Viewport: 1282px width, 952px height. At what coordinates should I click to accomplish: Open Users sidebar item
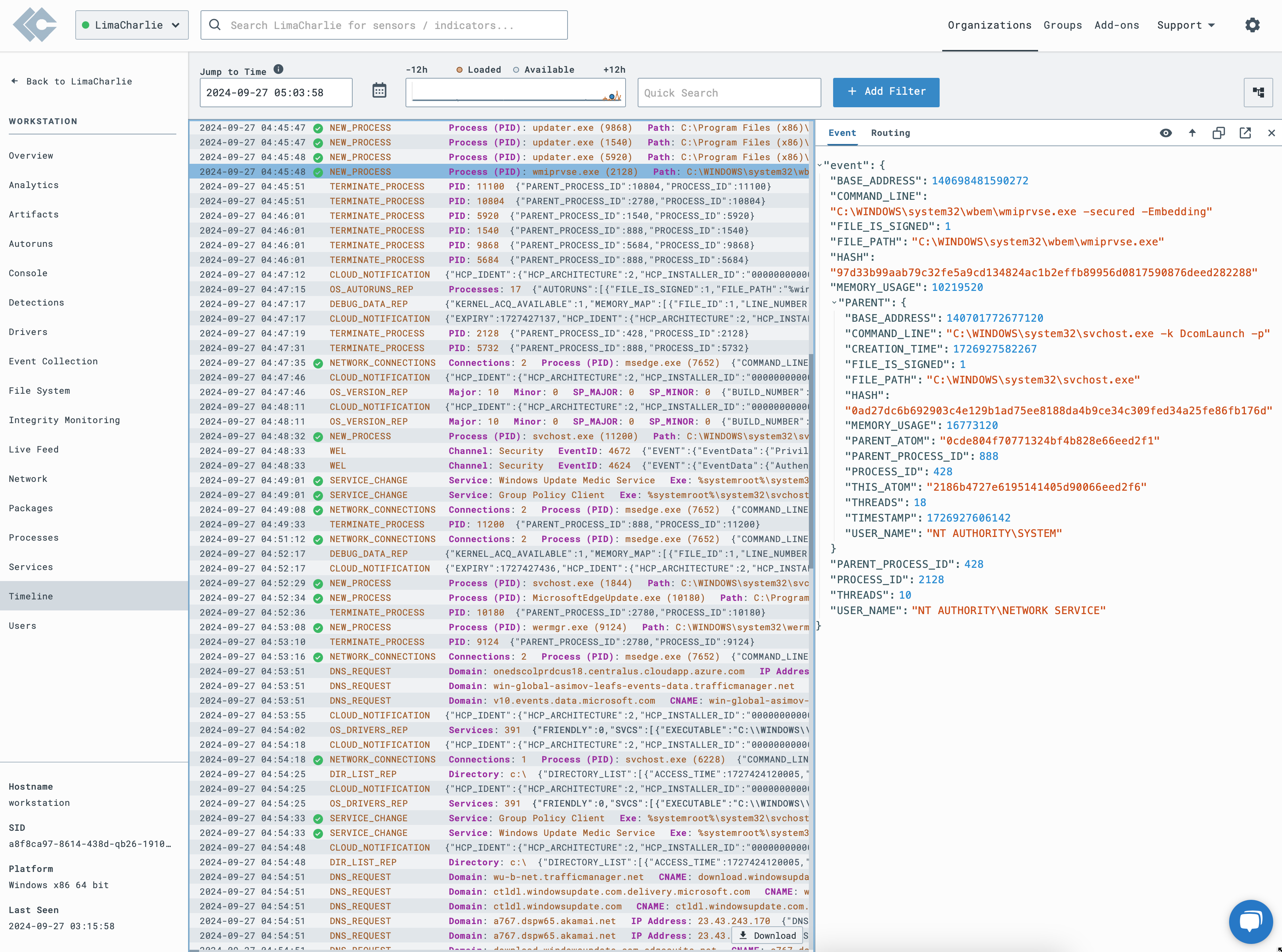(x=94, y=626)
